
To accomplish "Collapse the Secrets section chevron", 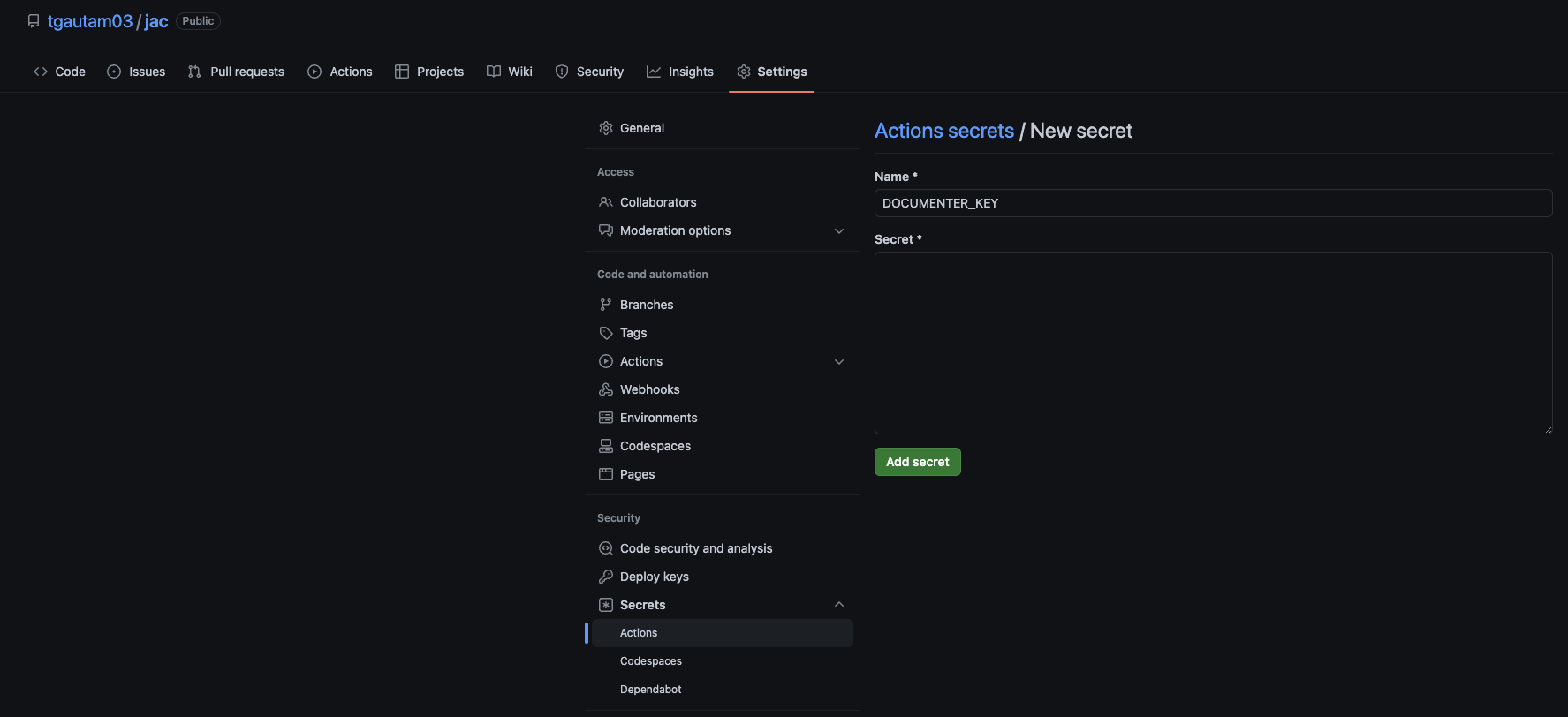I will (839, 605).
